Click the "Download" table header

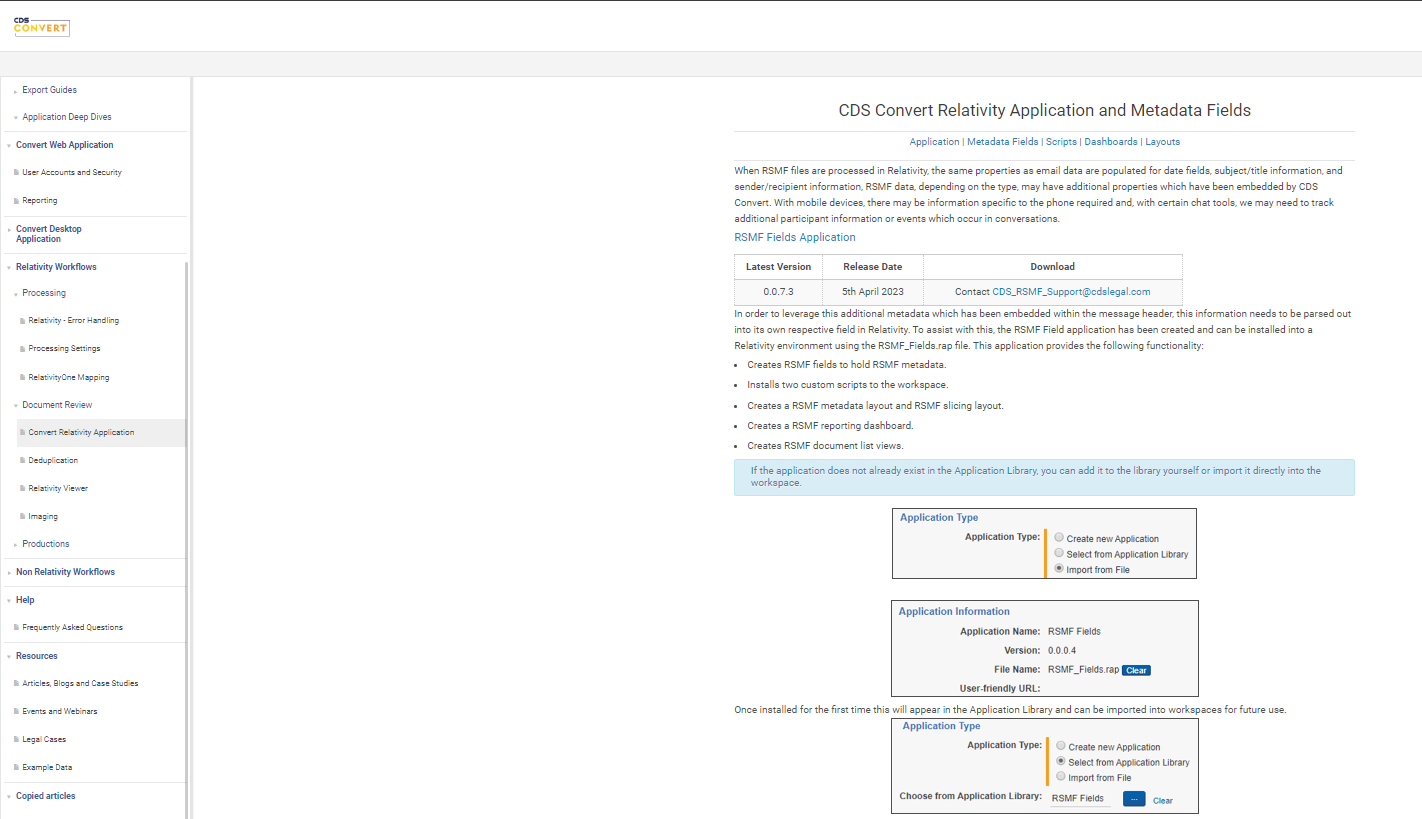click(1053, 267)
